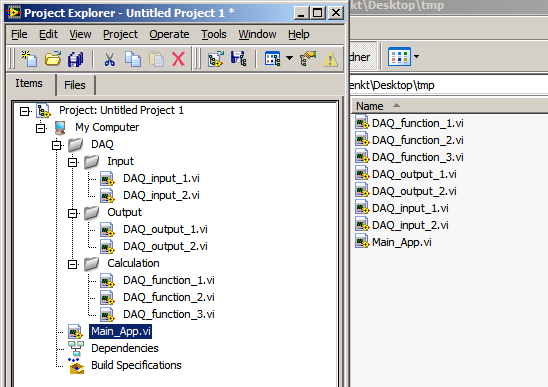
Task: Open the View menu
Action: 80,34
